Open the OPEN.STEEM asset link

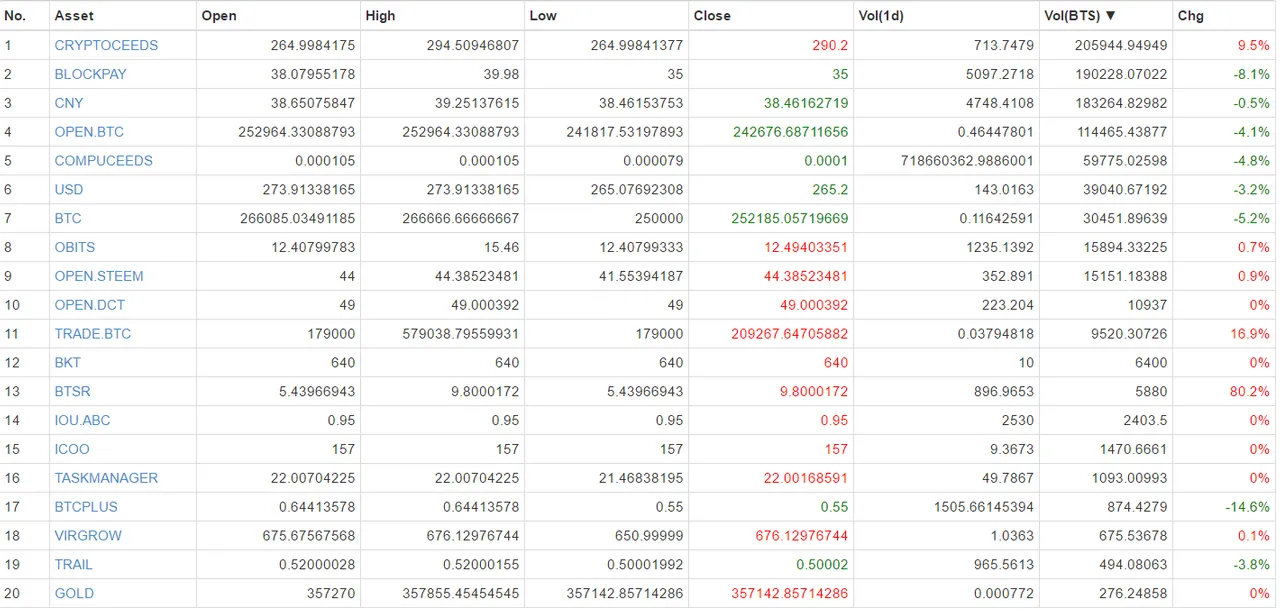(x=99, y=276)
